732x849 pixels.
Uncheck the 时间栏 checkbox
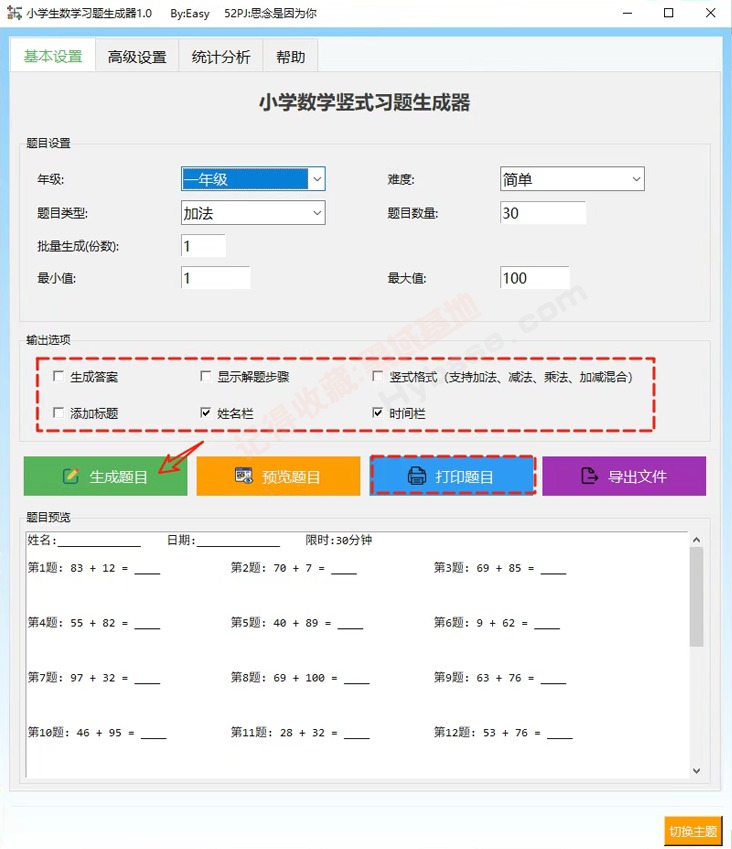pos(377,413)
